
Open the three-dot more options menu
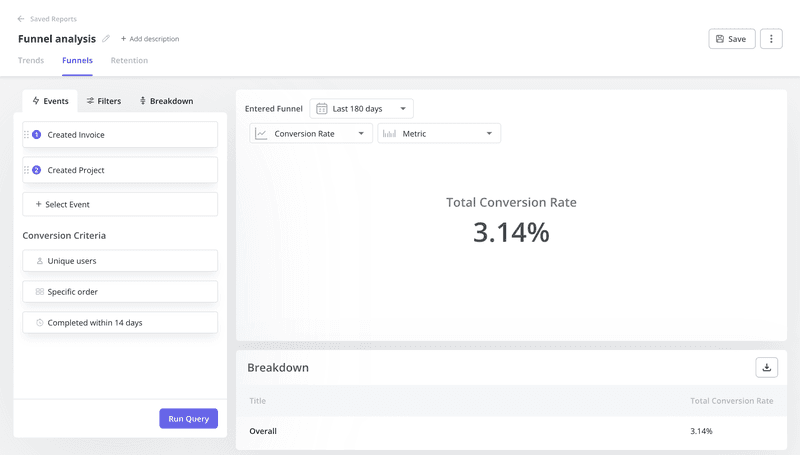click(x=770, y=39)
